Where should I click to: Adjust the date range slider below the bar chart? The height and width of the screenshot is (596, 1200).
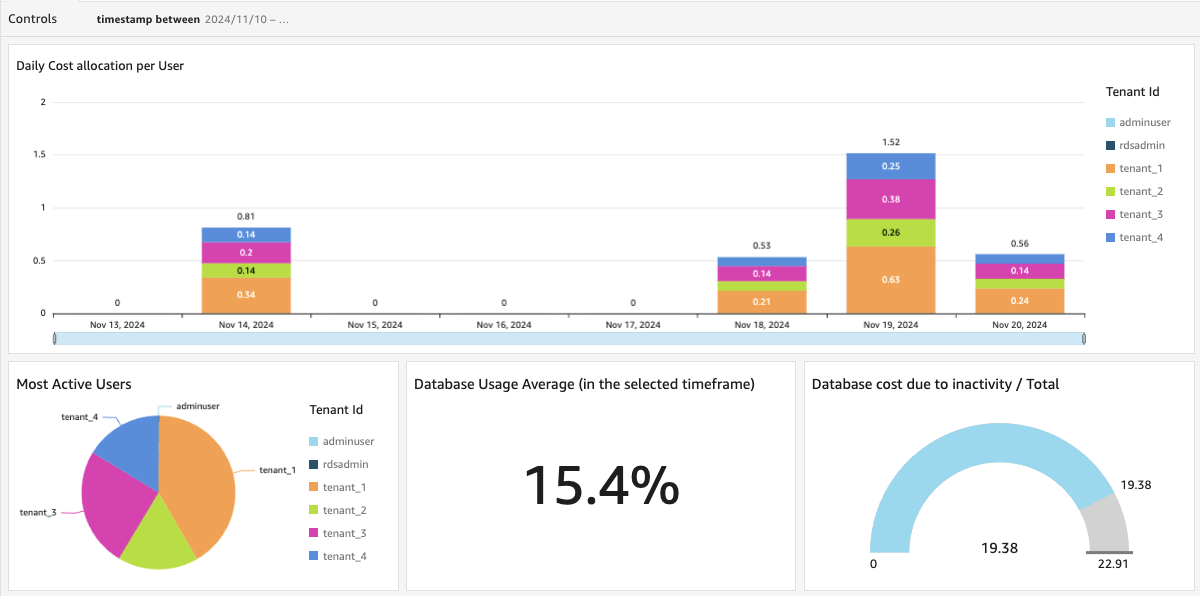pos(568,338)
